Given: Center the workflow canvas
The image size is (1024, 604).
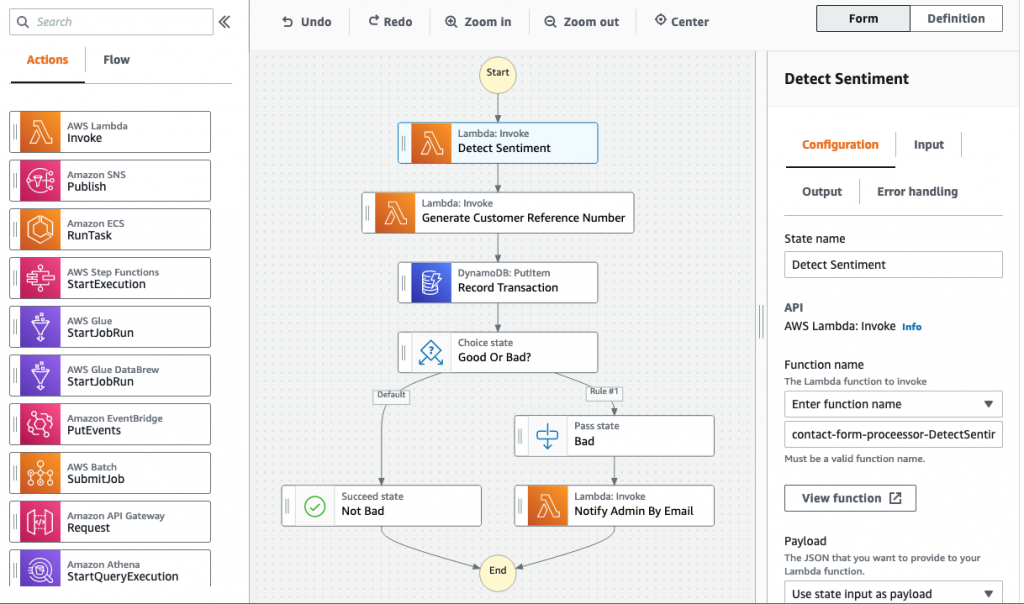Looking at the screenshot, I should 682,22.
